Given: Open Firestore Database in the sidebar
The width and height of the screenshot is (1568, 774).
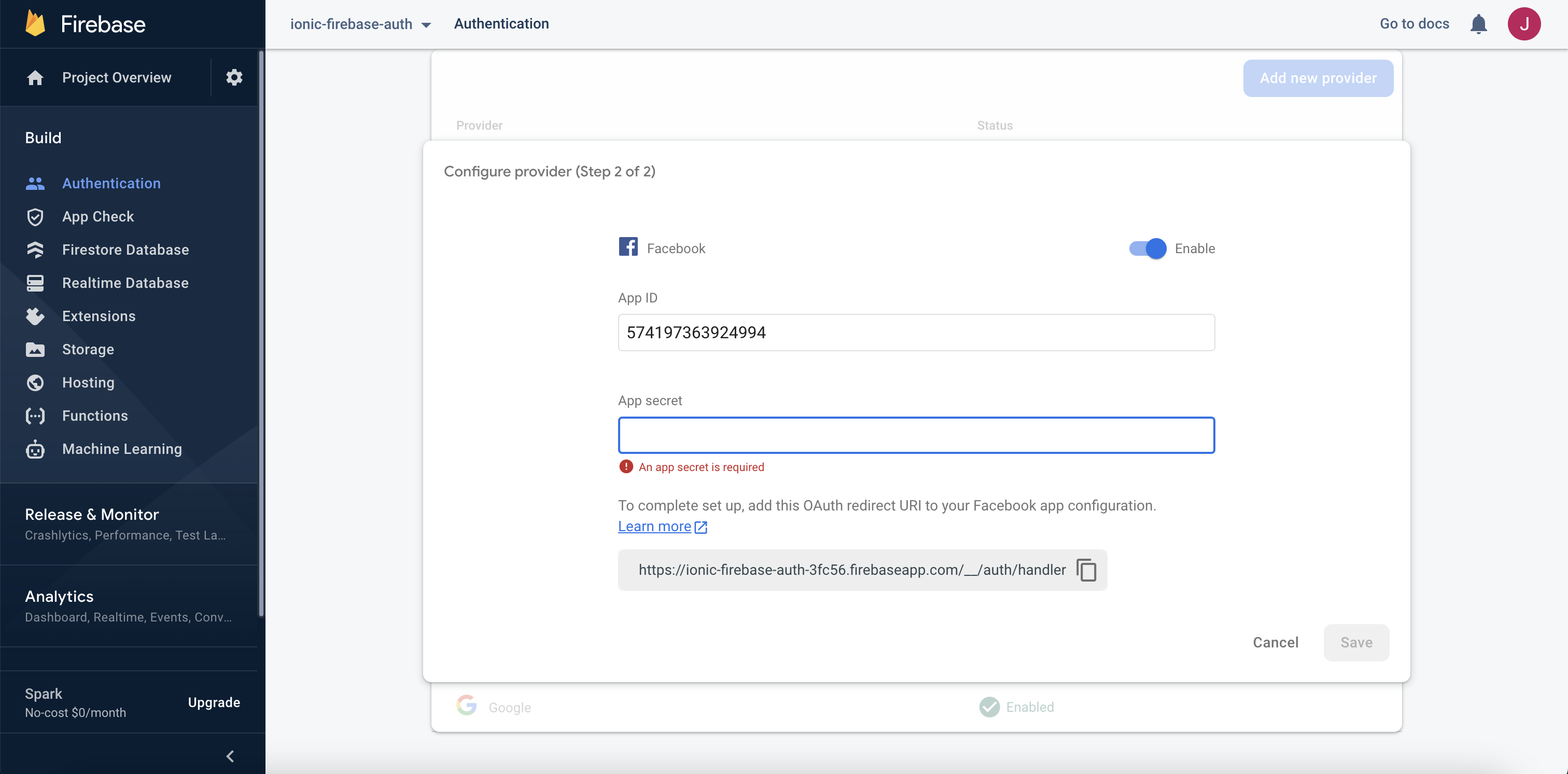Looking at the screenshot, I should [x=125, y=250].
